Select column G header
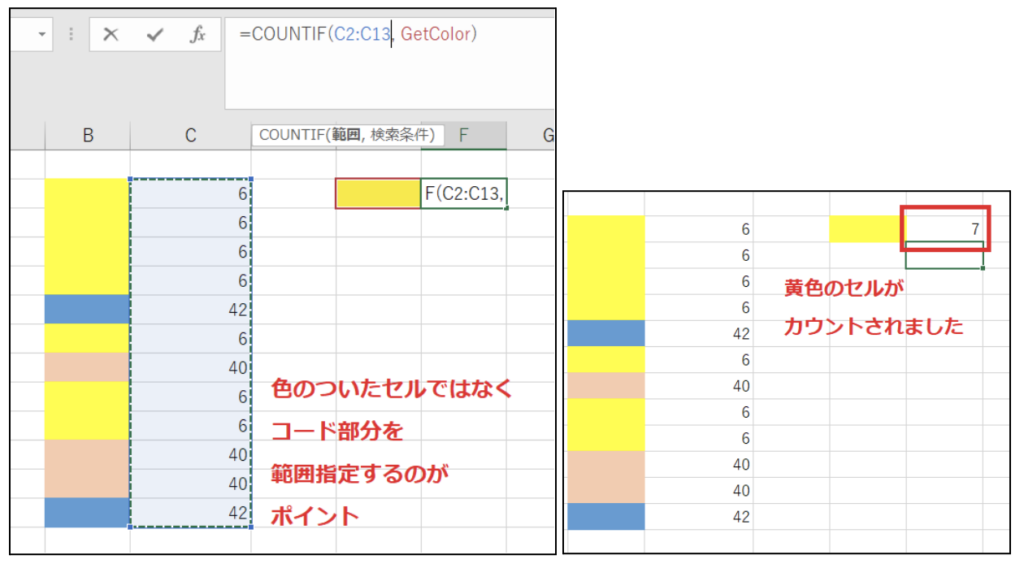1024x564 pixels. pos(547,135)
